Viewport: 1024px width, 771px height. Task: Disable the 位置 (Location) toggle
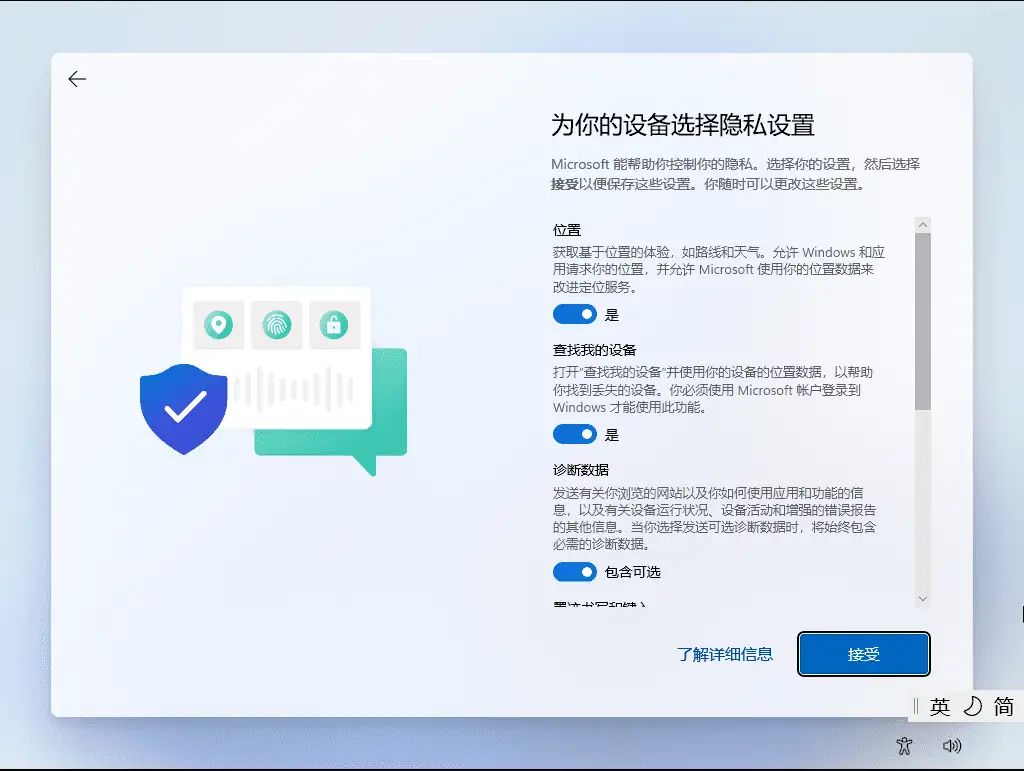[x=574, y=314]
